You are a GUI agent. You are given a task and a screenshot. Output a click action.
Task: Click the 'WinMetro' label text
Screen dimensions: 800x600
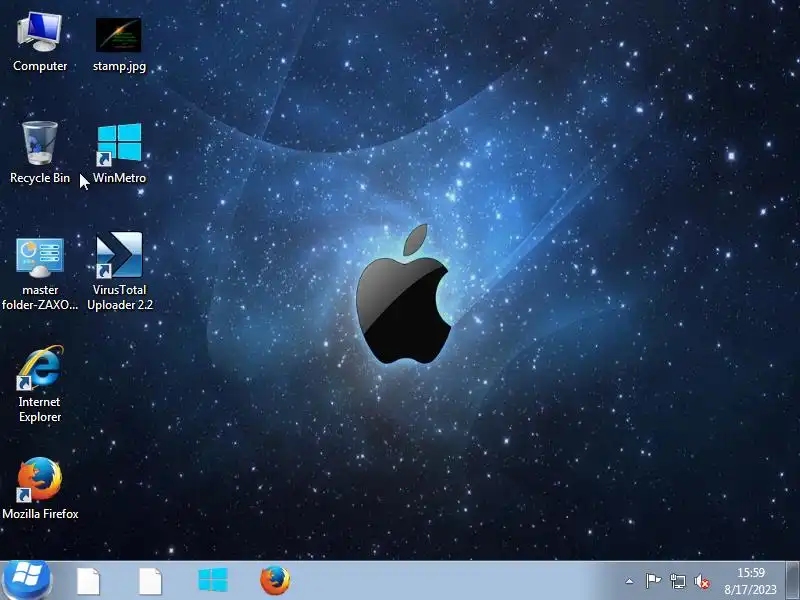(x=119, y=178)
